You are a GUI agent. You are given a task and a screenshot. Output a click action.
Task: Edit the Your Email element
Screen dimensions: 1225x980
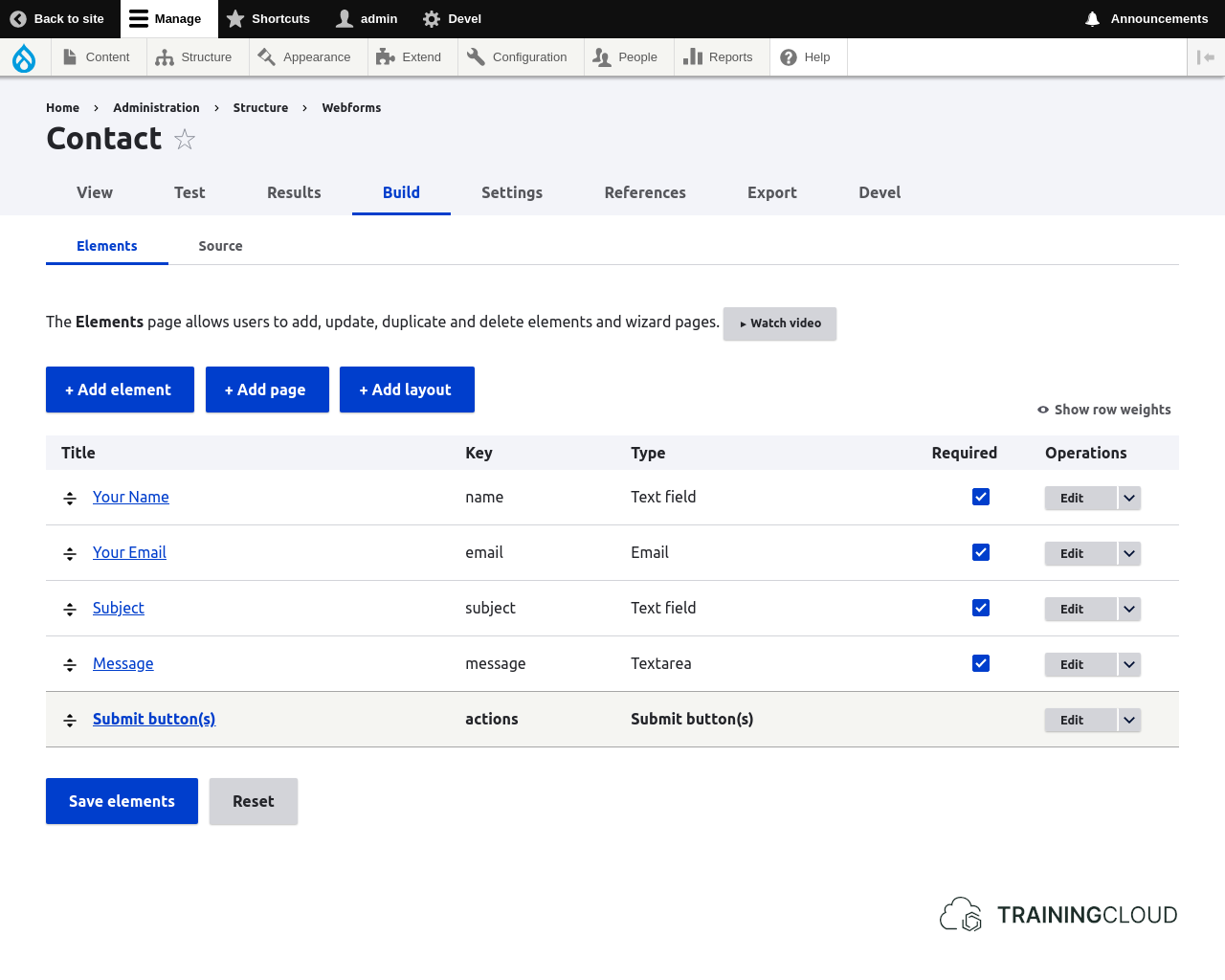pyautogui.click(x=1080, y=553)
